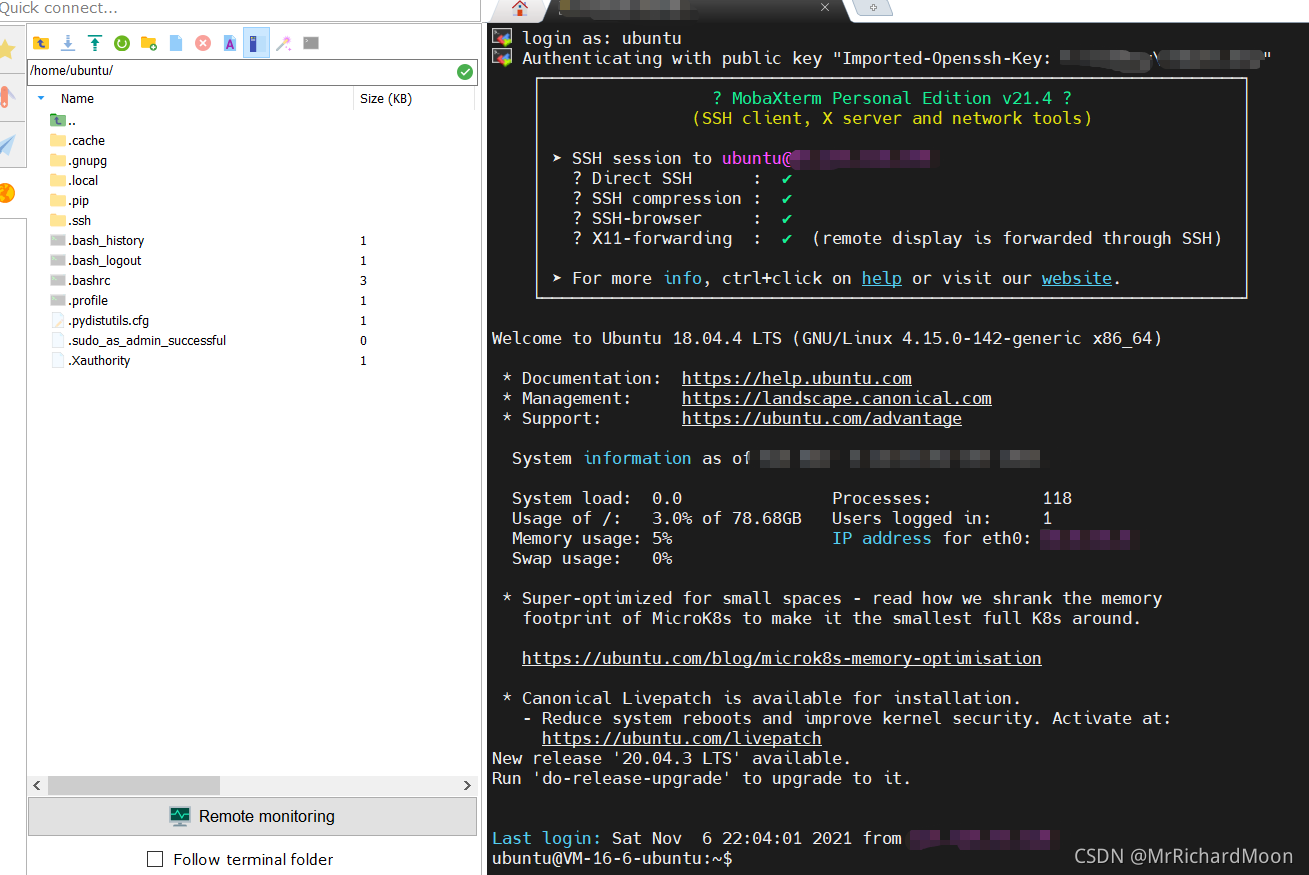Viewport: 1309px width, 875px height.
Task: Go to parent directory using toolbar folder icon
Action: coord(41,43)
